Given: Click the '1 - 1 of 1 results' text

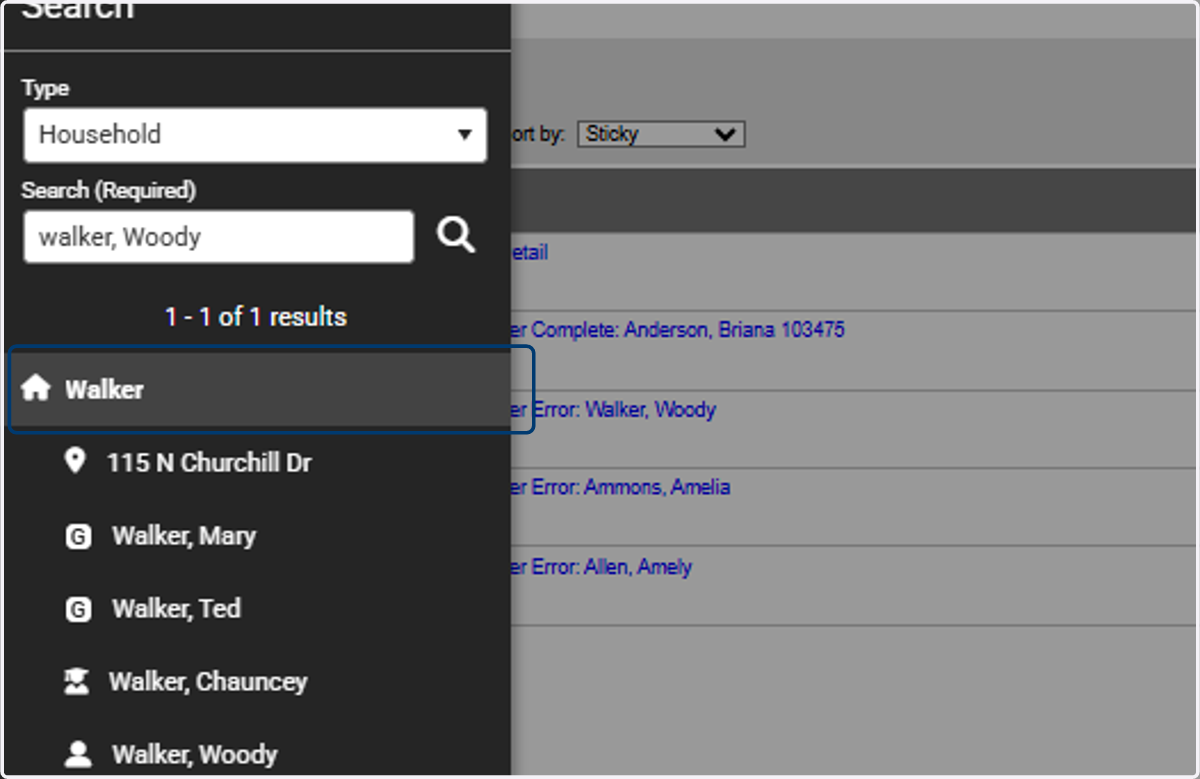Looking at the screenshot, I should (256, 317).
